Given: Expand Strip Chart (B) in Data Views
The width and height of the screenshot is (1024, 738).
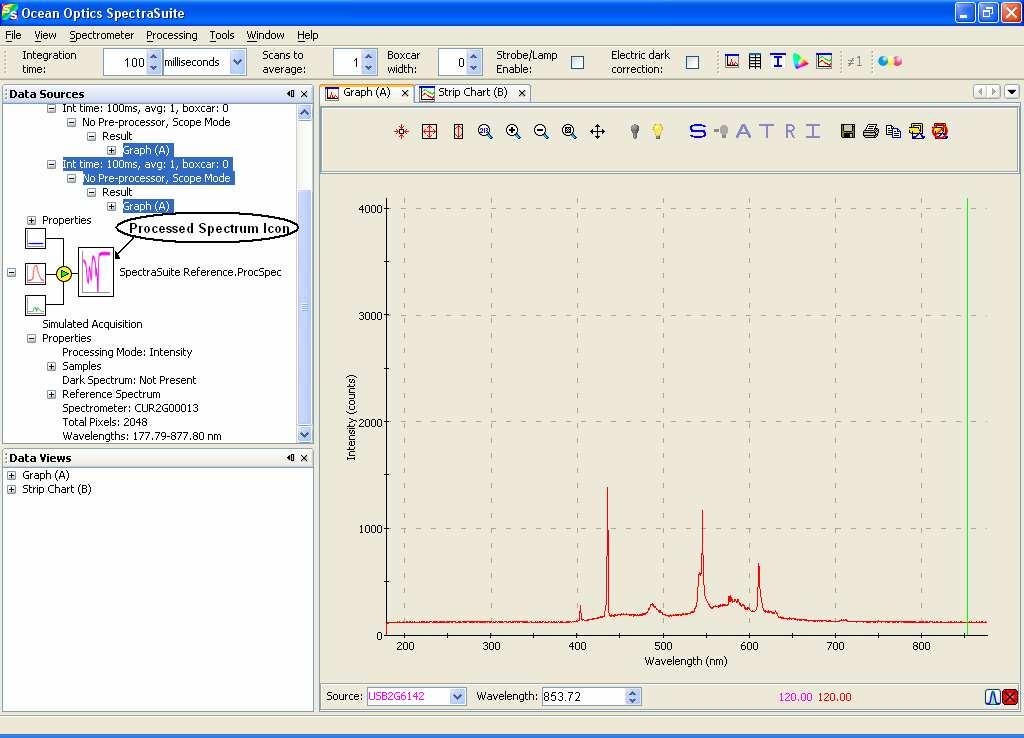Looking at the screenshot, I should click(12, 489).
